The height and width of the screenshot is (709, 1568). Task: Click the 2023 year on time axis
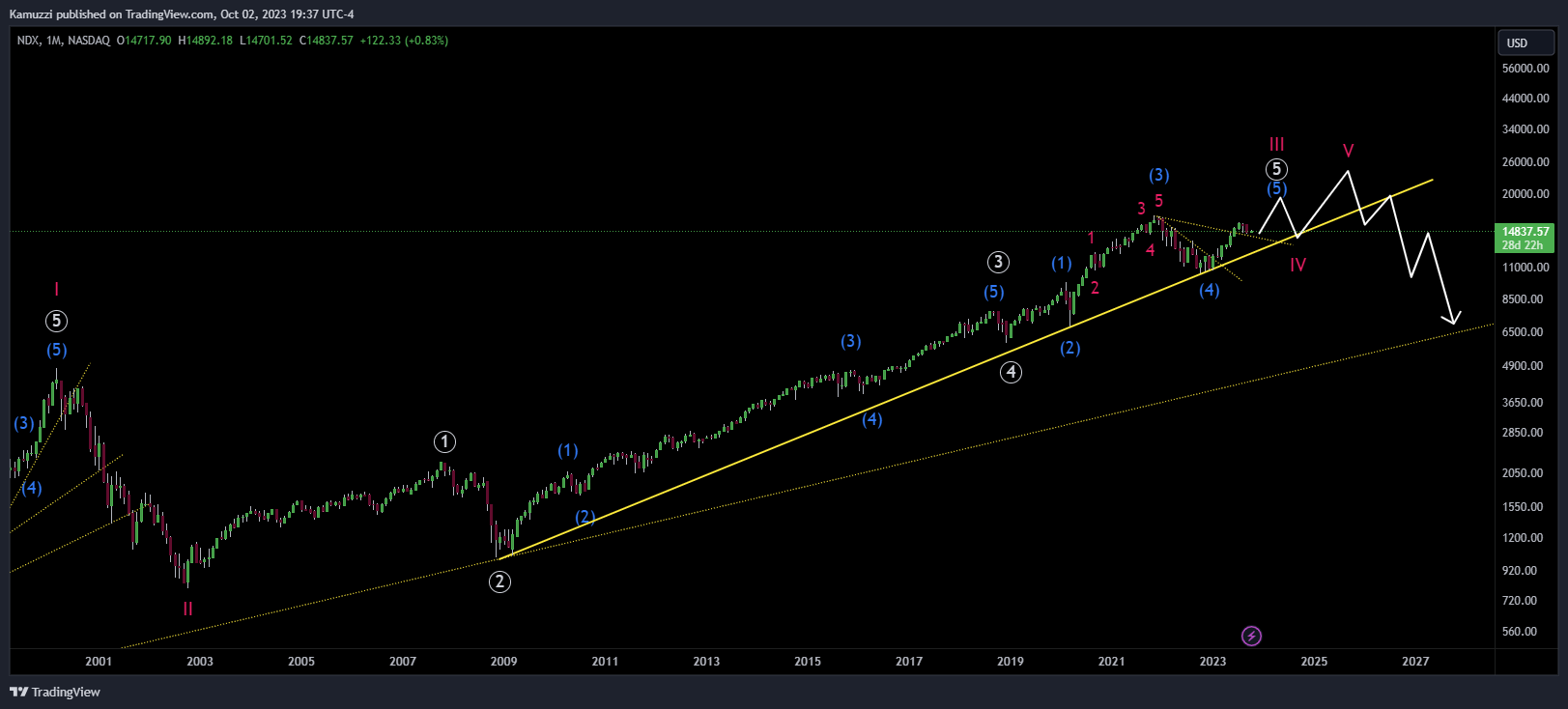[1212, 662]
